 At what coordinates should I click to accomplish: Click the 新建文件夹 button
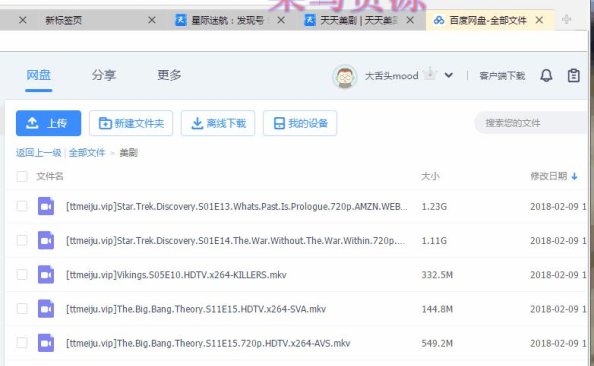pyautogui.click(x=131, y=123)
